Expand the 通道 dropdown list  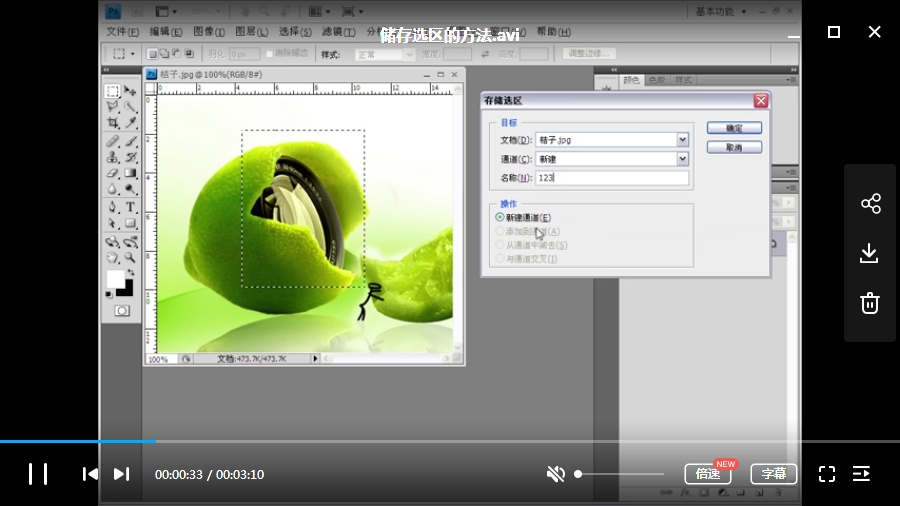tap(682, 159)
